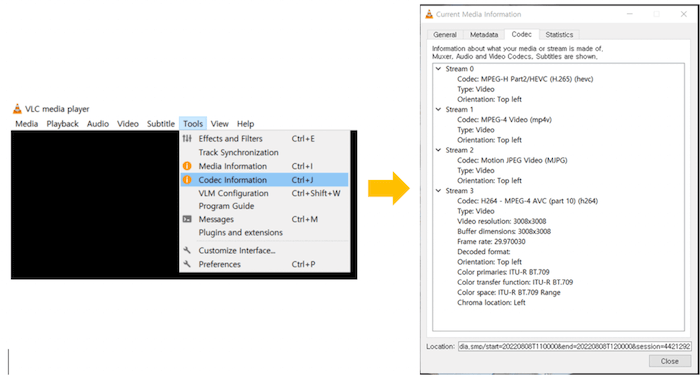Click the cone icon in Current Media Information title

[x=429, y=14]
